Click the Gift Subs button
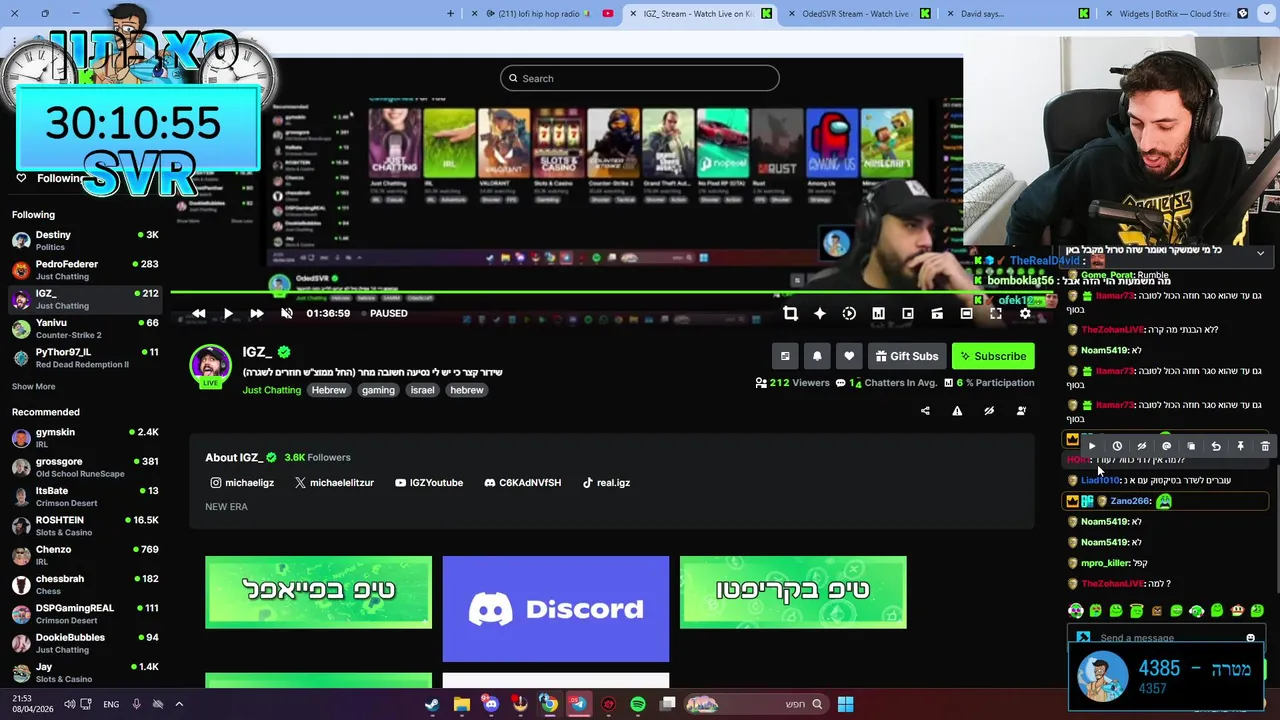The width and height of the screenshot is (1280, 720). pos(907,356)
